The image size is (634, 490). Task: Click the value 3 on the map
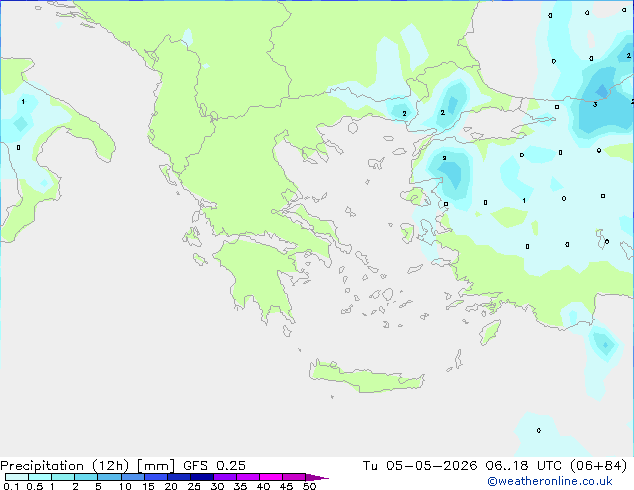click(595, 105)
